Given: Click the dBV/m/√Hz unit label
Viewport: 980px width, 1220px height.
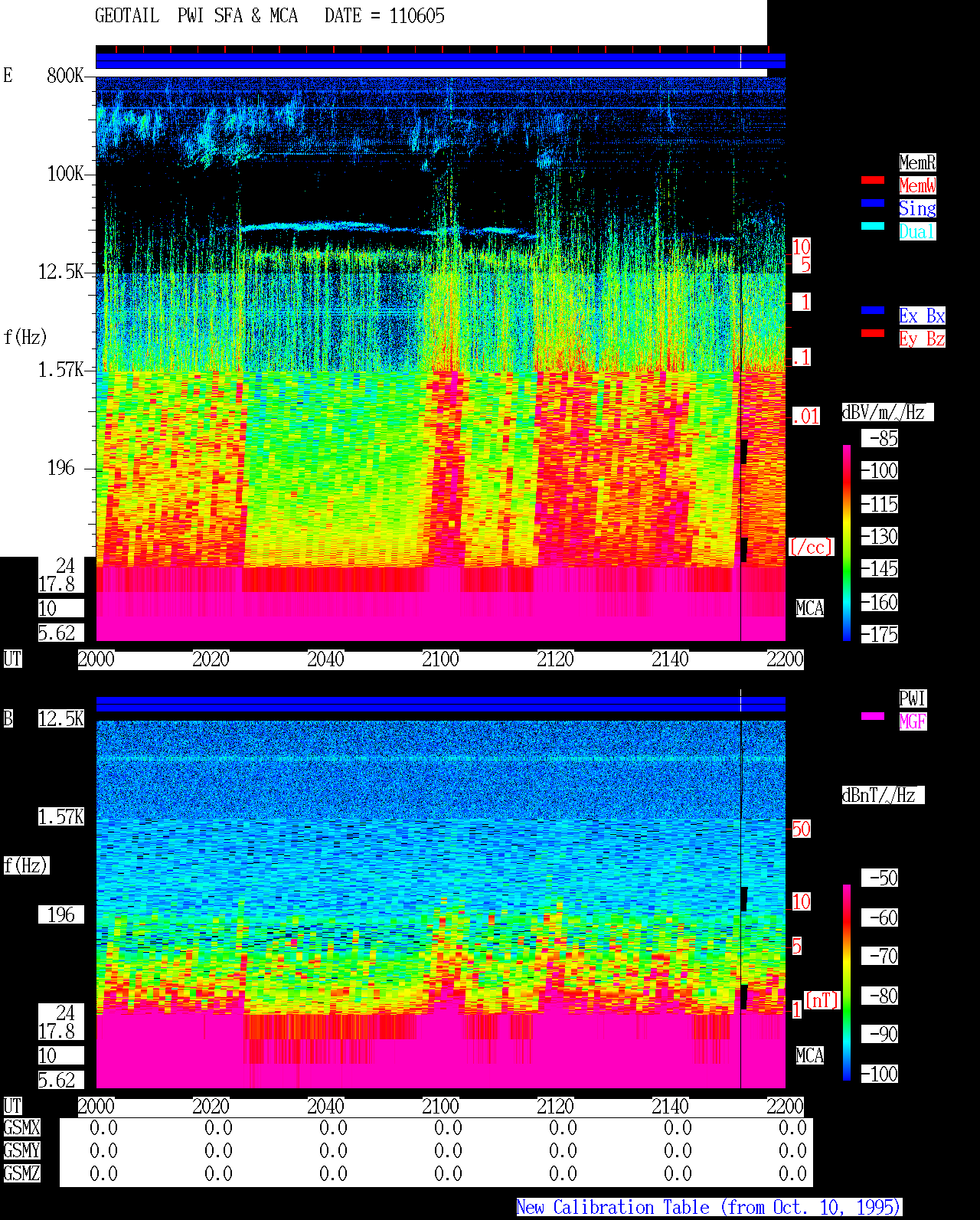Looking at the screenshot, I should tap(887, 412).
